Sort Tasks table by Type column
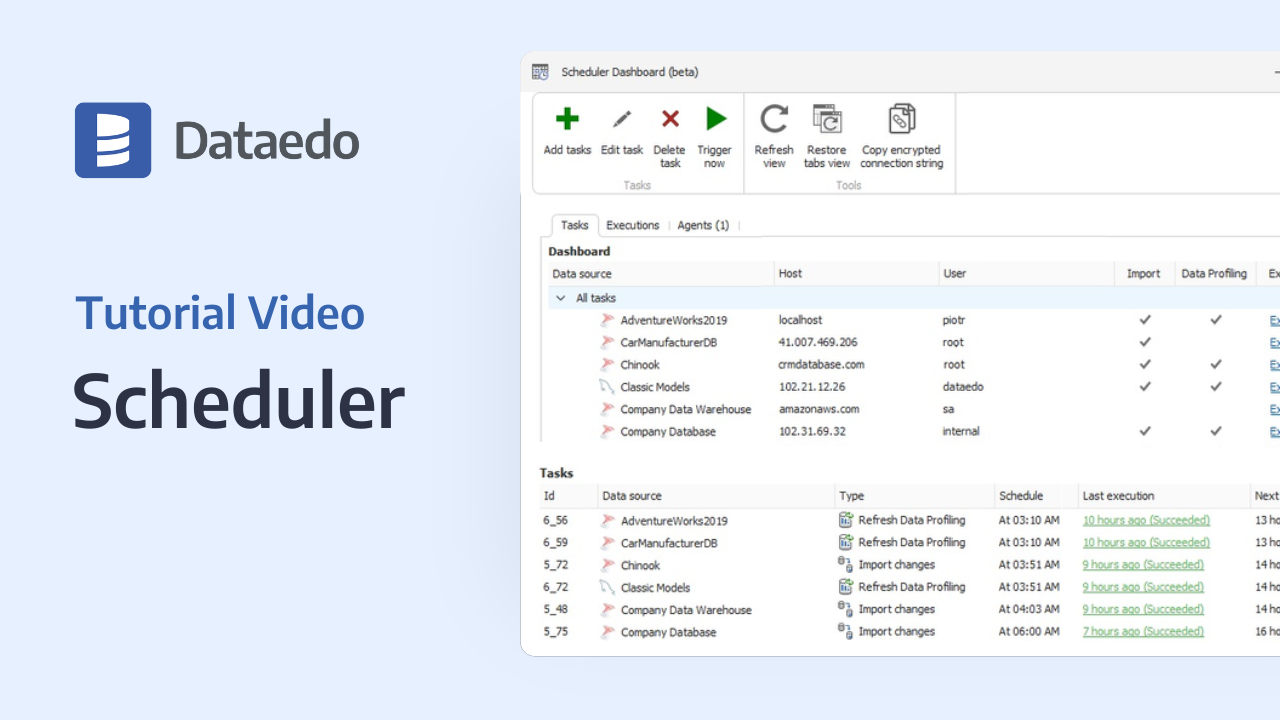The image size is (1280, 720). point(914,496)
